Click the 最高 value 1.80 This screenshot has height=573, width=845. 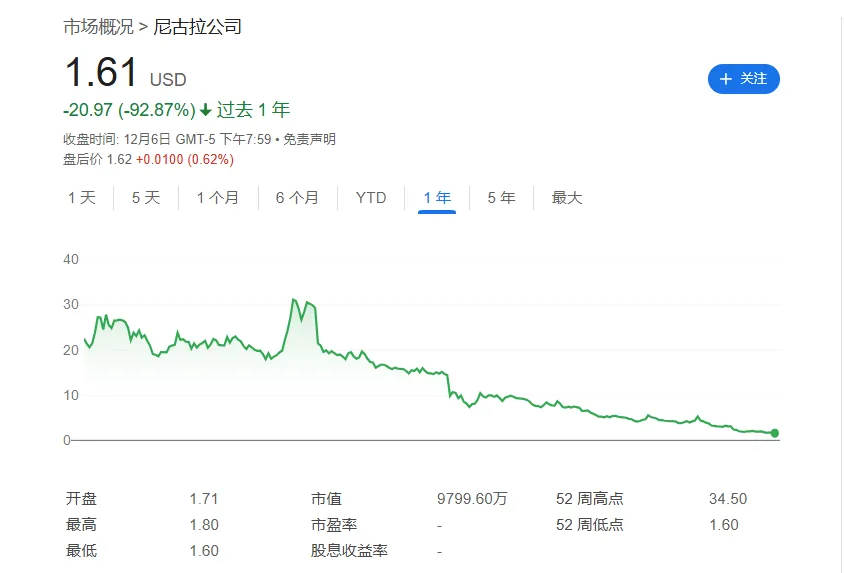point(204,524)
